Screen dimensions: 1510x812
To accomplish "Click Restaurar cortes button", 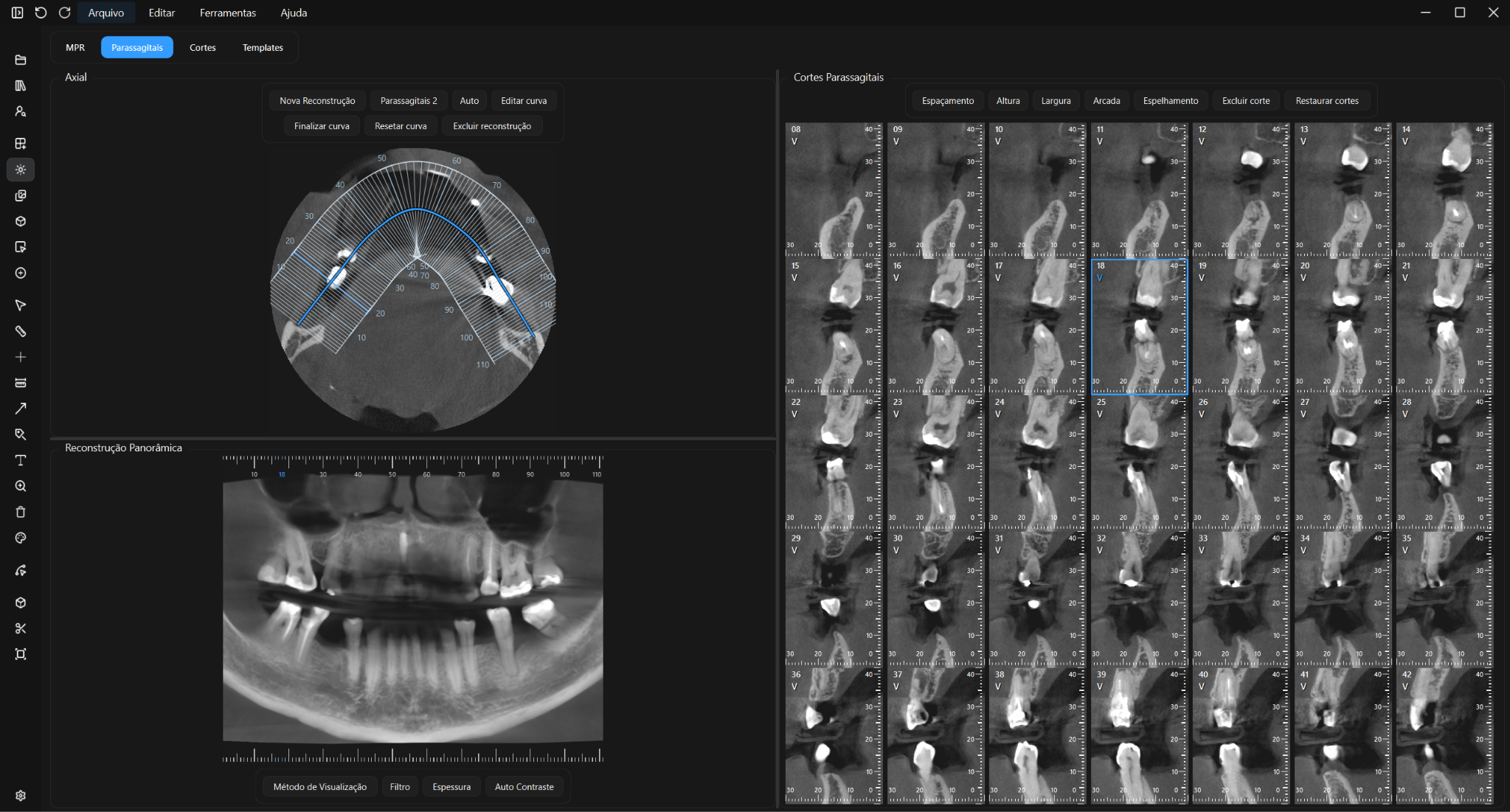I will click(1327, 101).
